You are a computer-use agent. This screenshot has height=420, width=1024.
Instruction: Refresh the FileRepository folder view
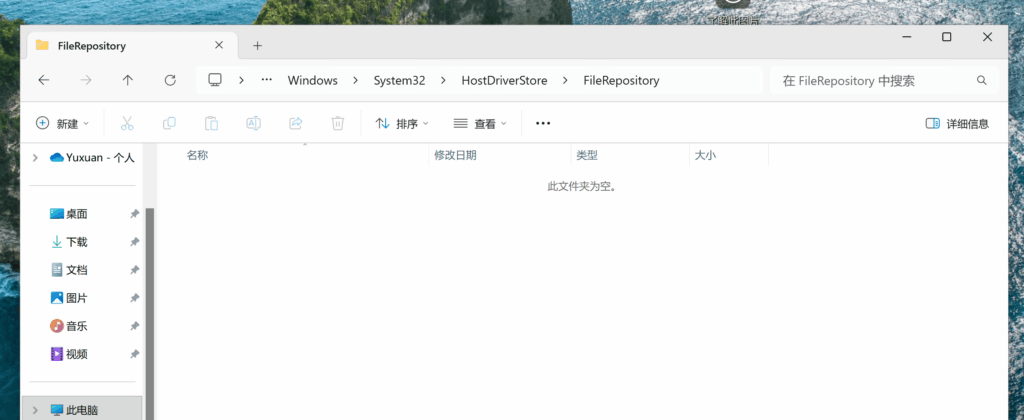pyautogui.click(x=170, y=80)
